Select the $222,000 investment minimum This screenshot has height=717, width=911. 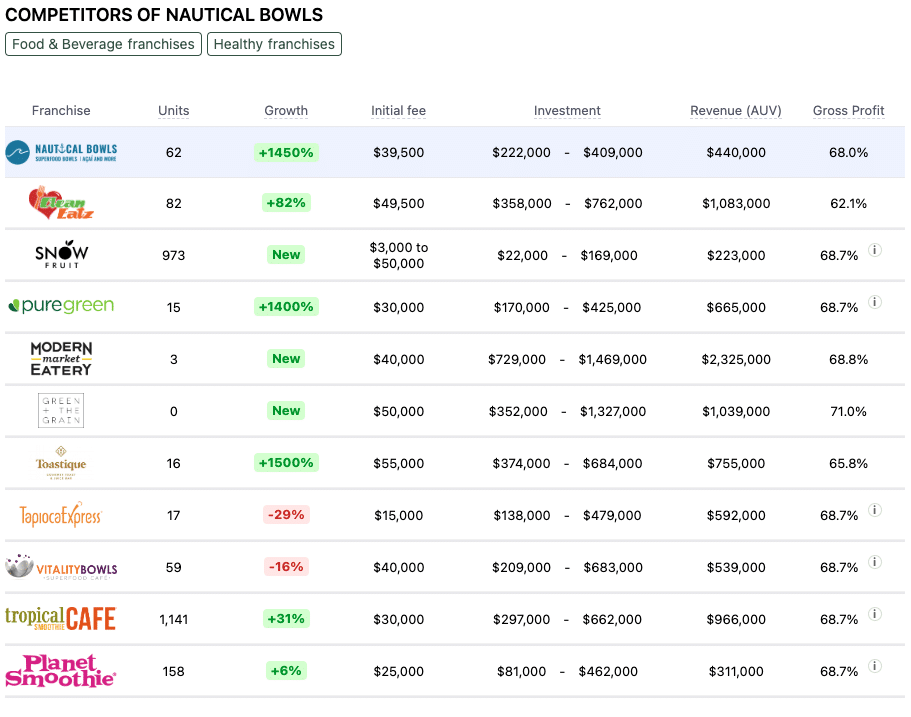click(521, 152)
